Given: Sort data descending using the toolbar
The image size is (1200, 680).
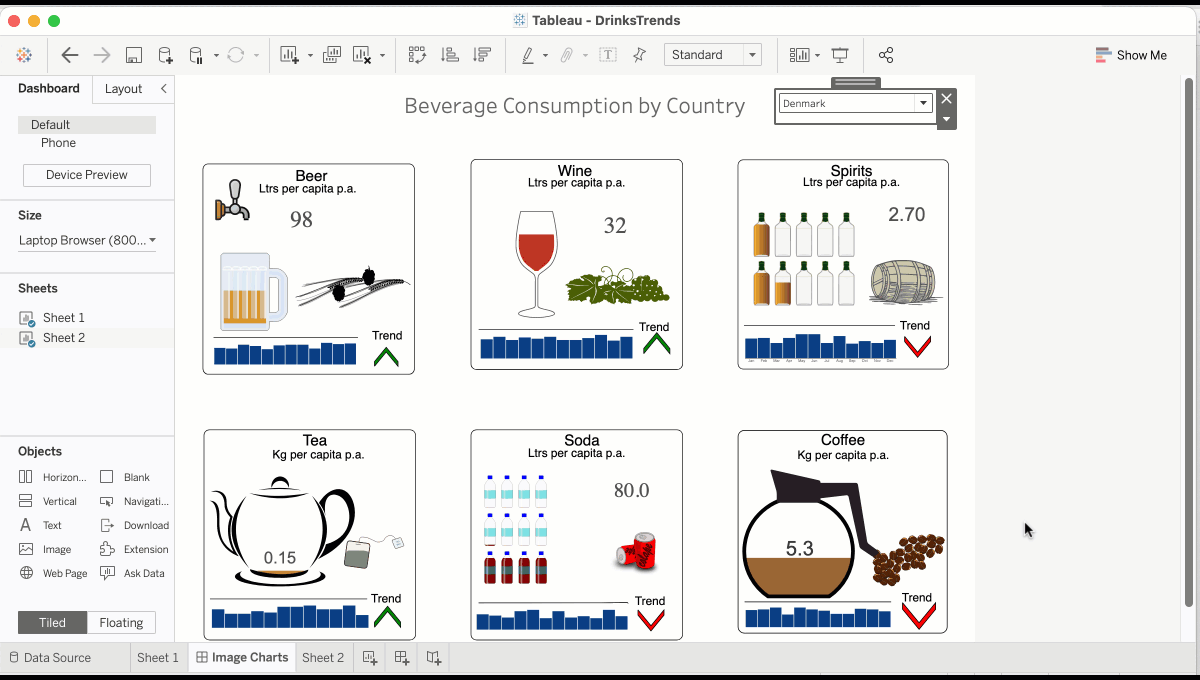Looking at the screenshot, I should coord(483,55).
